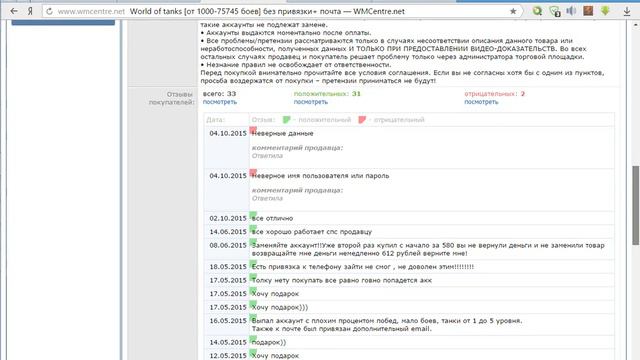The width and height of the screenshot is (640, 360).
Task: Click red flag on Неверные данные review
Action: coord(253,130)
